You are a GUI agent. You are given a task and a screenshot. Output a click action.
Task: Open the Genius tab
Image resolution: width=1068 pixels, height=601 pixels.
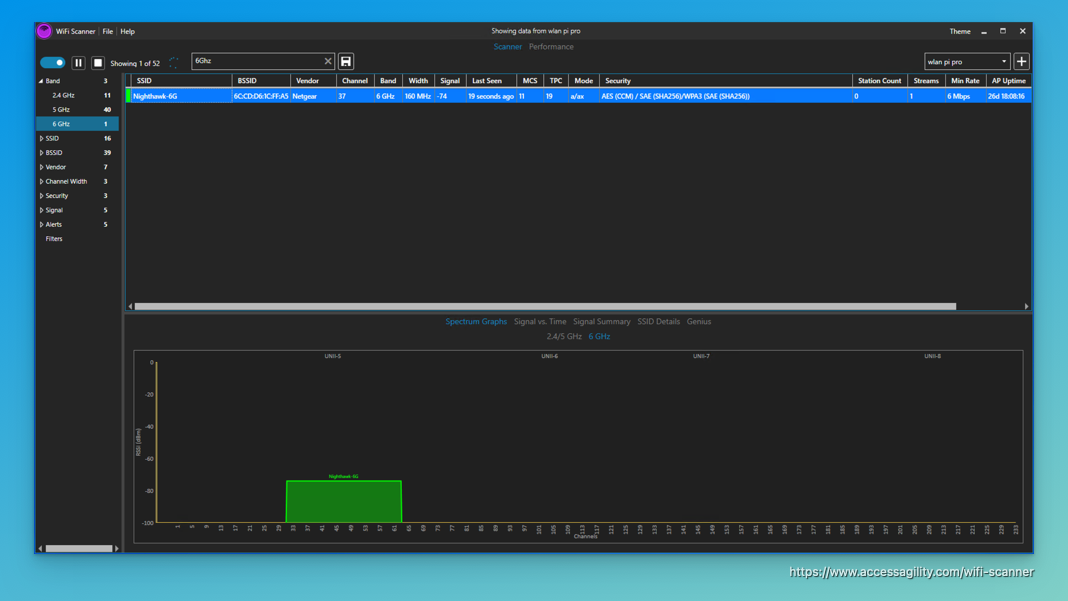click(x=699, y=322)
